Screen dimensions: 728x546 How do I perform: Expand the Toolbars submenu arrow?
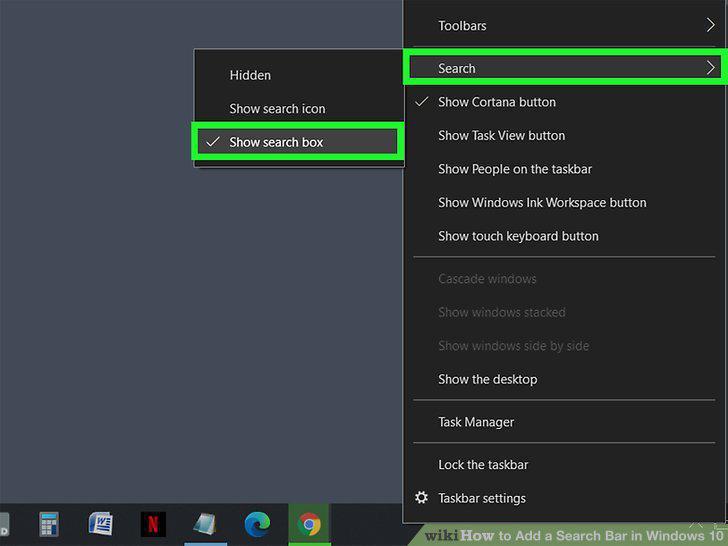tap(710, 25)
